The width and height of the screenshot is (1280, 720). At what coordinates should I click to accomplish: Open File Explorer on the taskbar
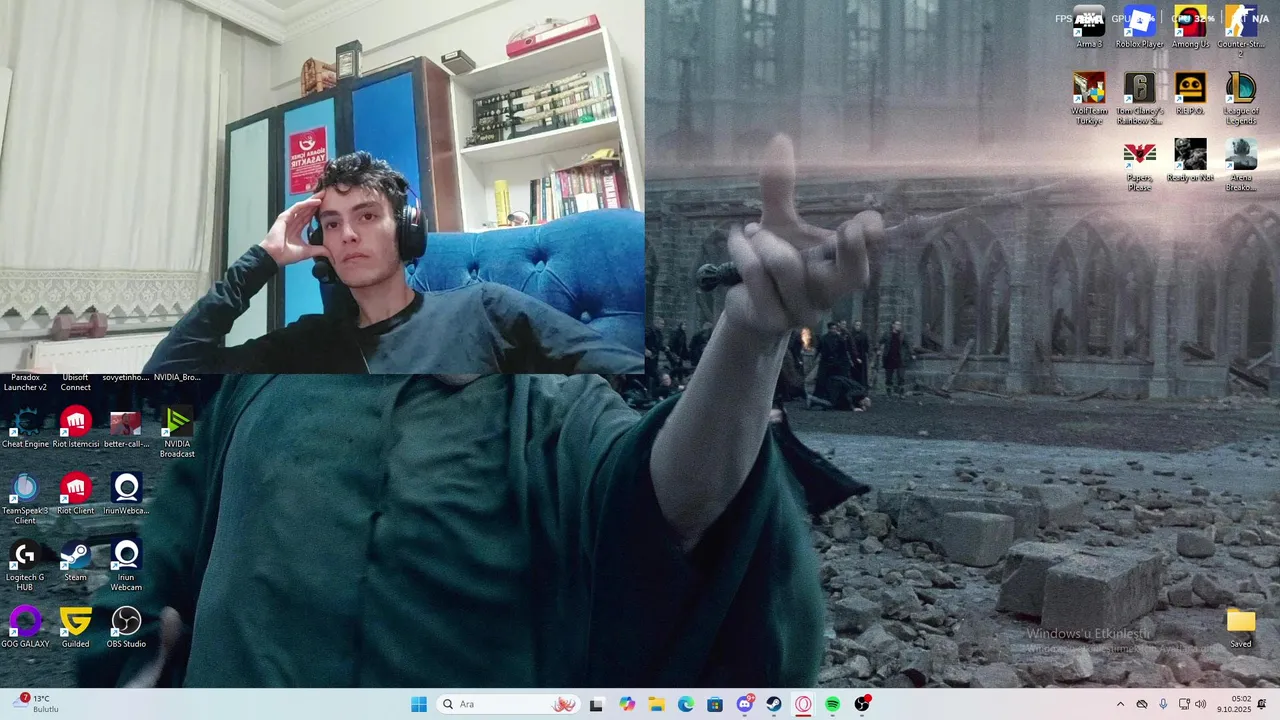point(656,704)
